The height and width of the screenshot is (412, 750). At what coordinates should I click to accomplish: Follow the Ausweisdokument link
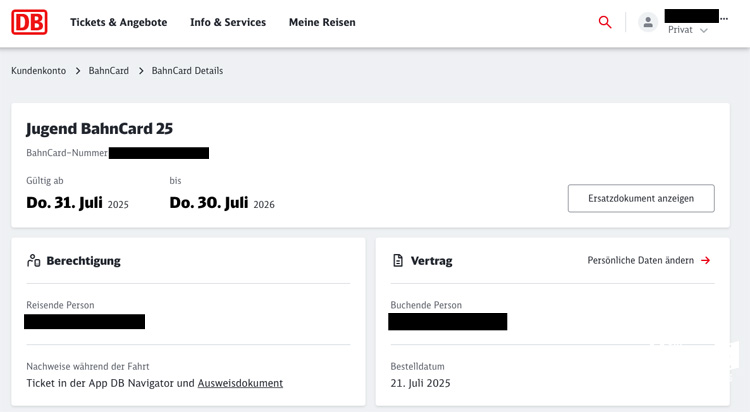(240, 383)
